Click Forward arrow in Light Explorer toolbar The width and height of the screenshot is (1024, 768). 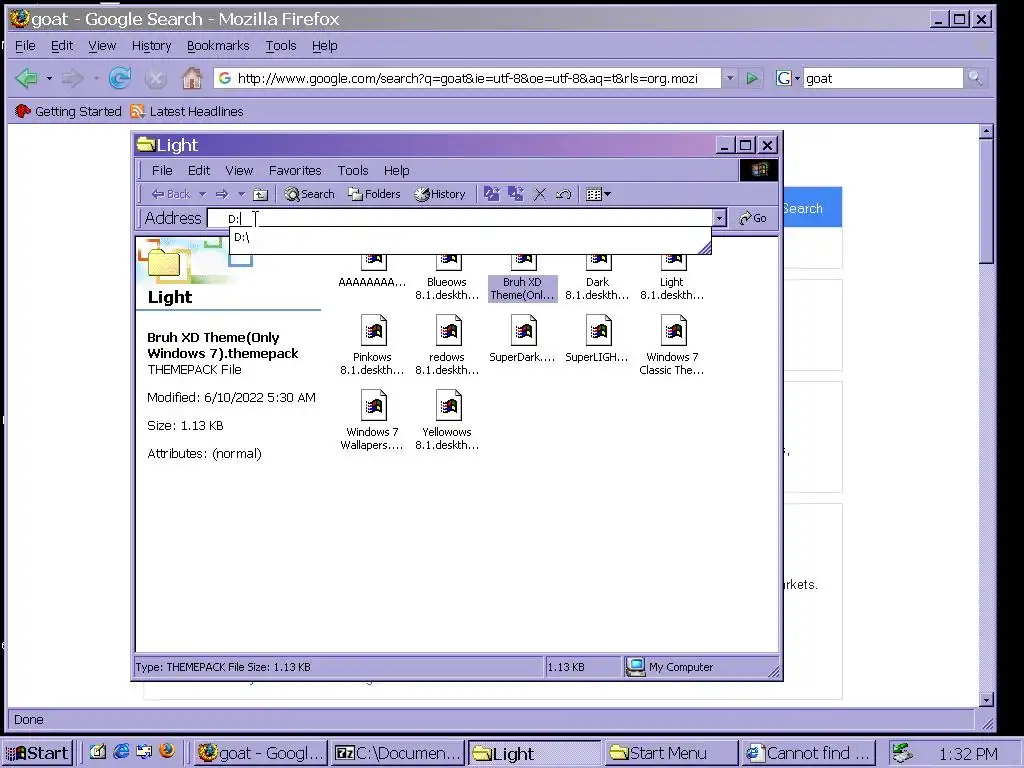(222, 194)
